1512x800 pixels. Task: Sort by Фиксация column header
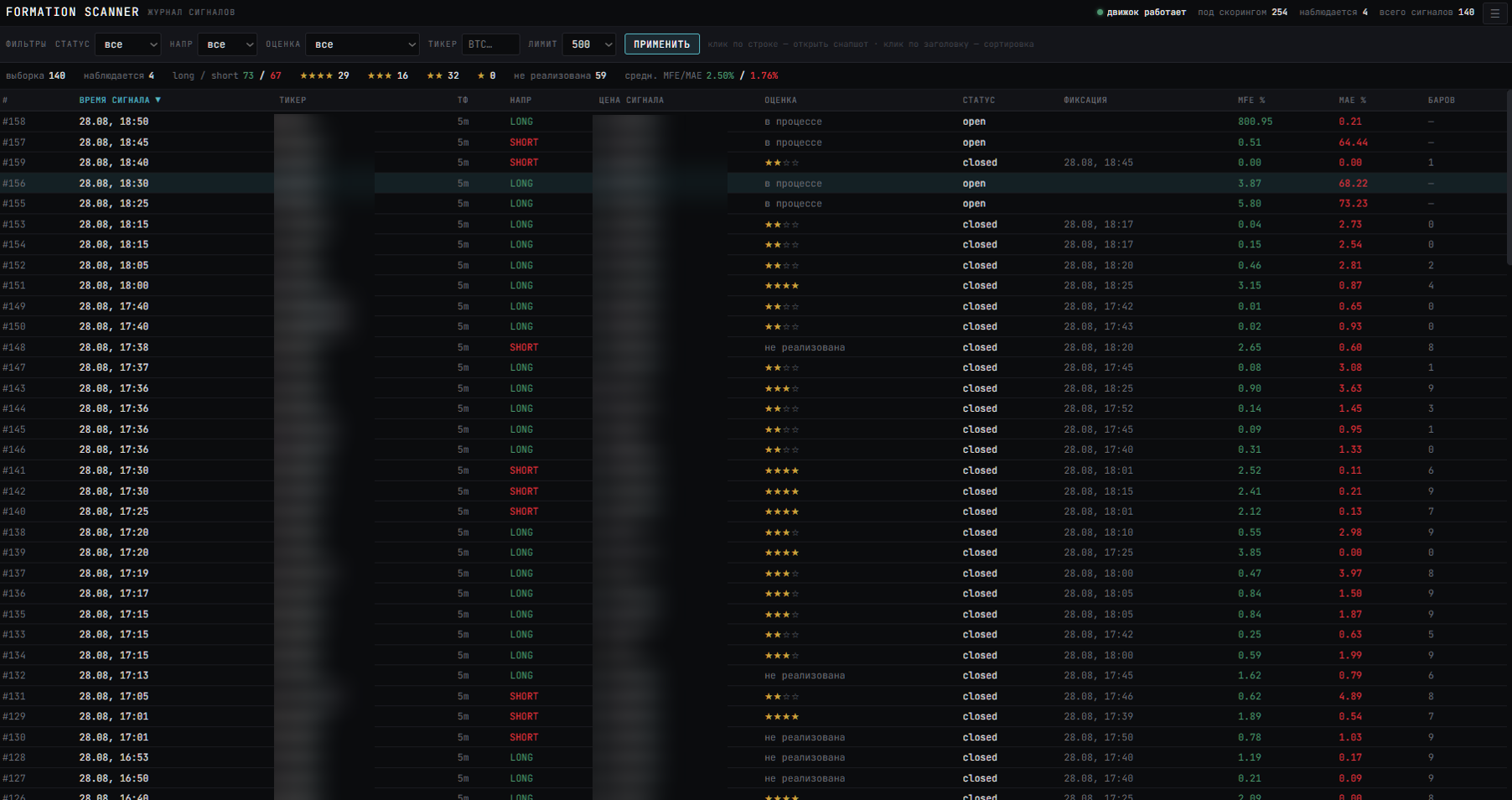click(1085, 100)
